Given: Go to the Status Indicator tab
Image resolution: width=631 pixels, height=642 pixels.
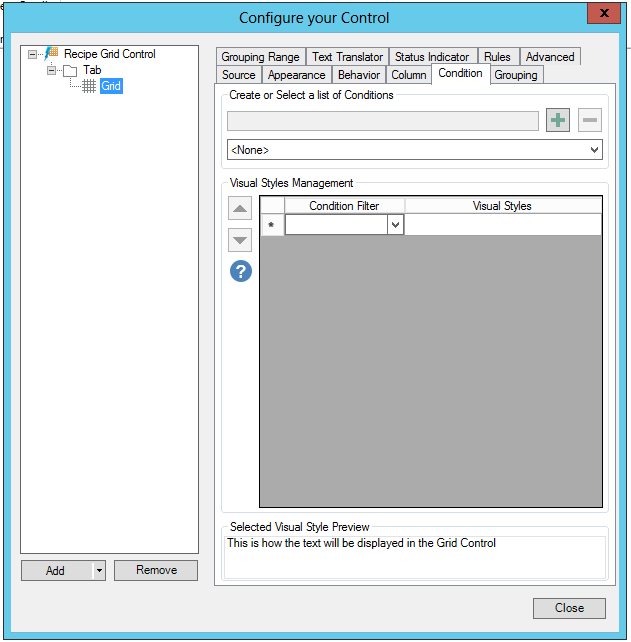Looking at the screenshot, I should pos(431,57).
